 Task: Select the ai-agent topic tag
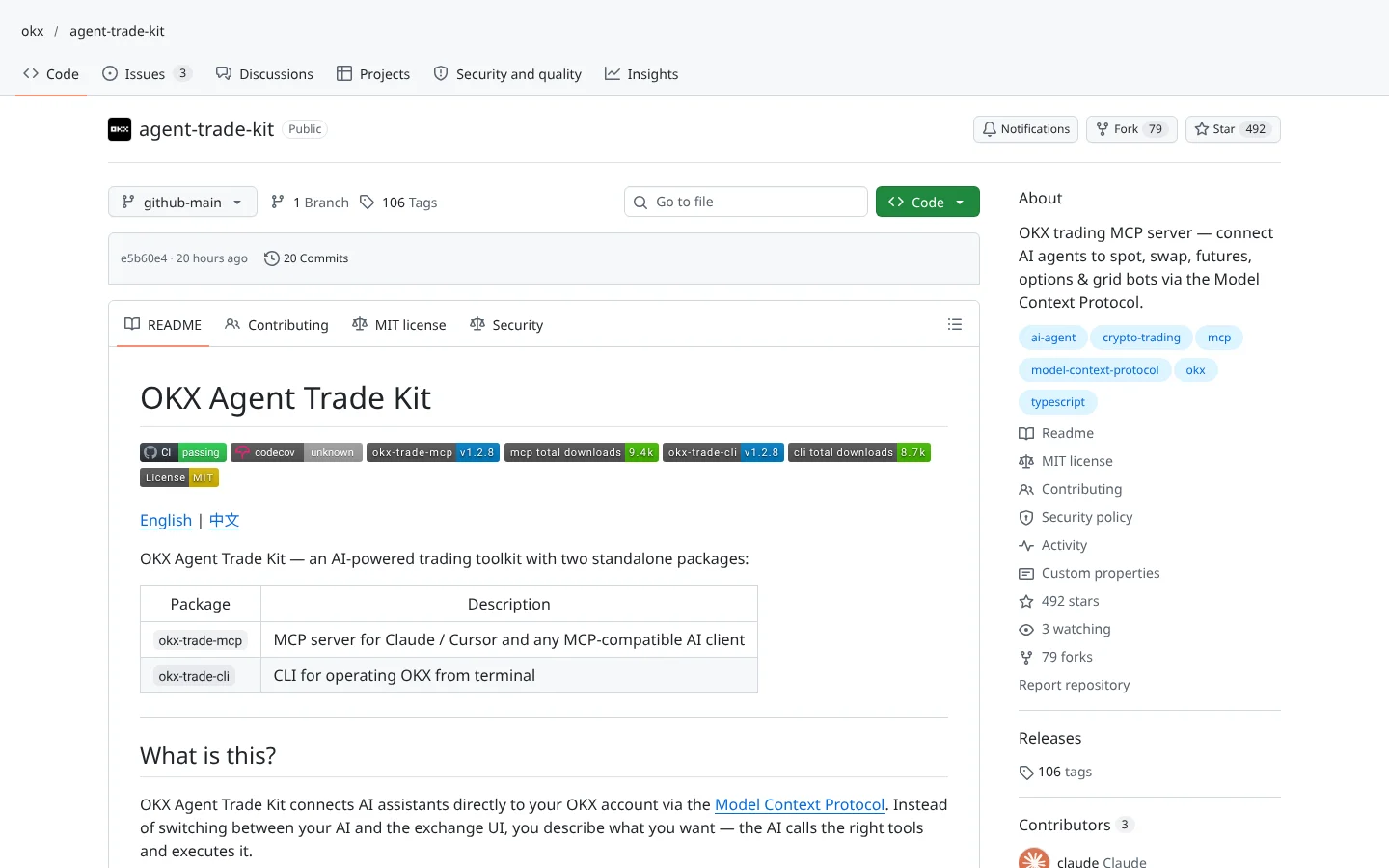pyautogui.click(x=1053, y=338)
